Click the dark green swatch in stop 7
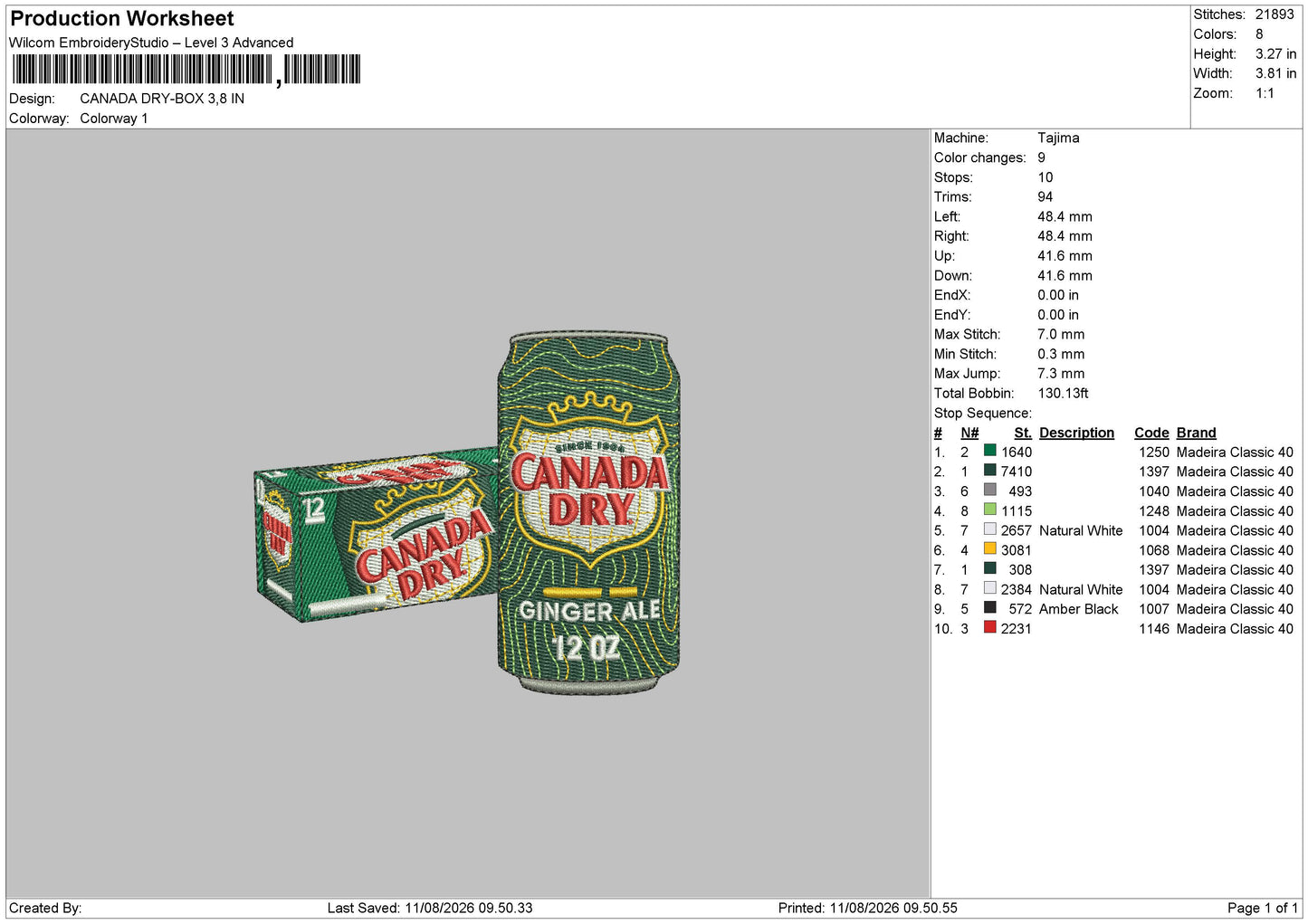Screen dimensions: 1308x924 pos(990,568)
